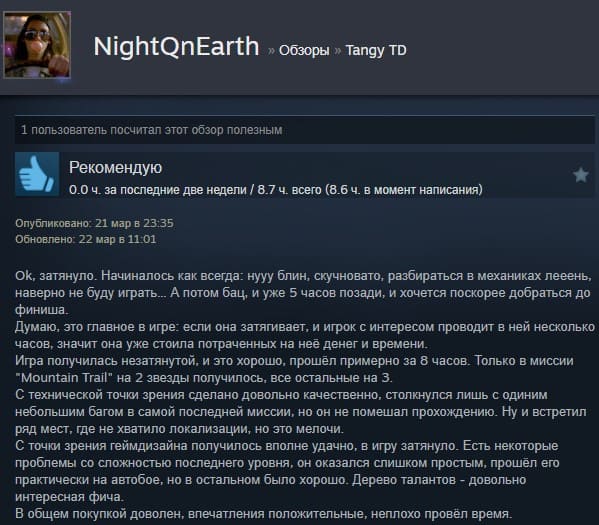This screenshot has width=599, height=525.
Task: Click the final line 'В общем покупкой доволен'
Action: coord(263,514)
